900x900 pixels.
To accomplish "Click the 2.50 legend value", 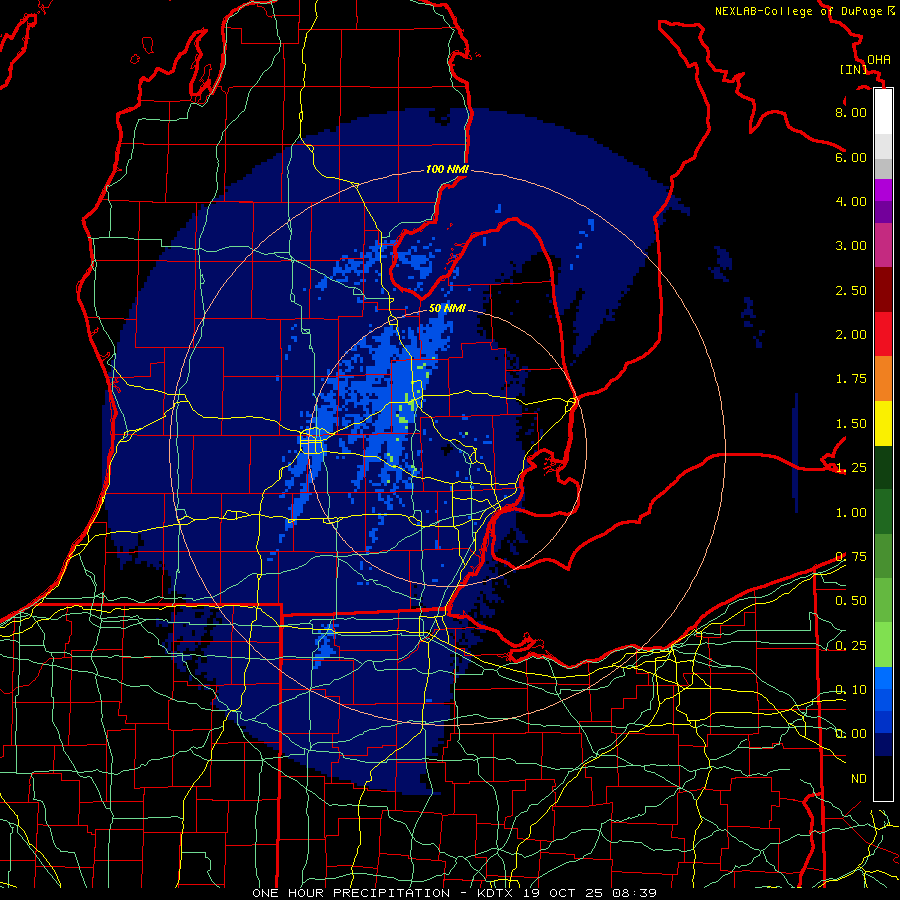I will [x=851, y=290].
